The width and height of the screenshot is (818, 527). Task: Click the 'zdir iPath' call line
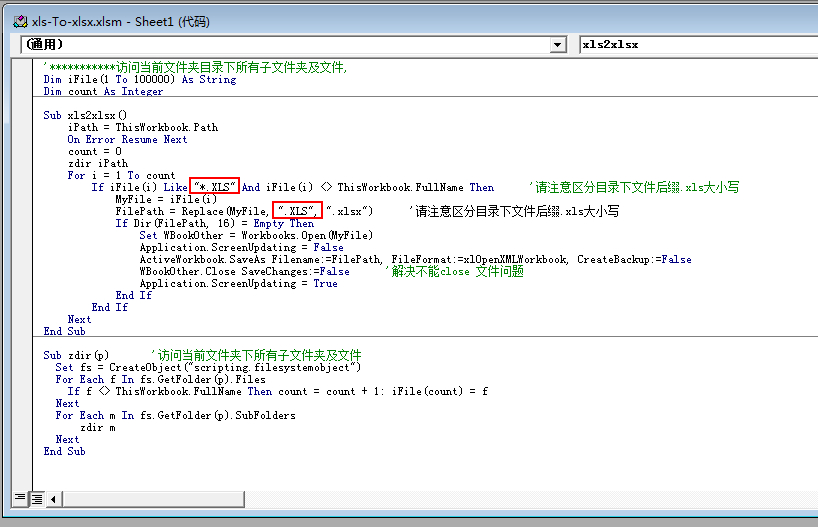click(98, 163)
